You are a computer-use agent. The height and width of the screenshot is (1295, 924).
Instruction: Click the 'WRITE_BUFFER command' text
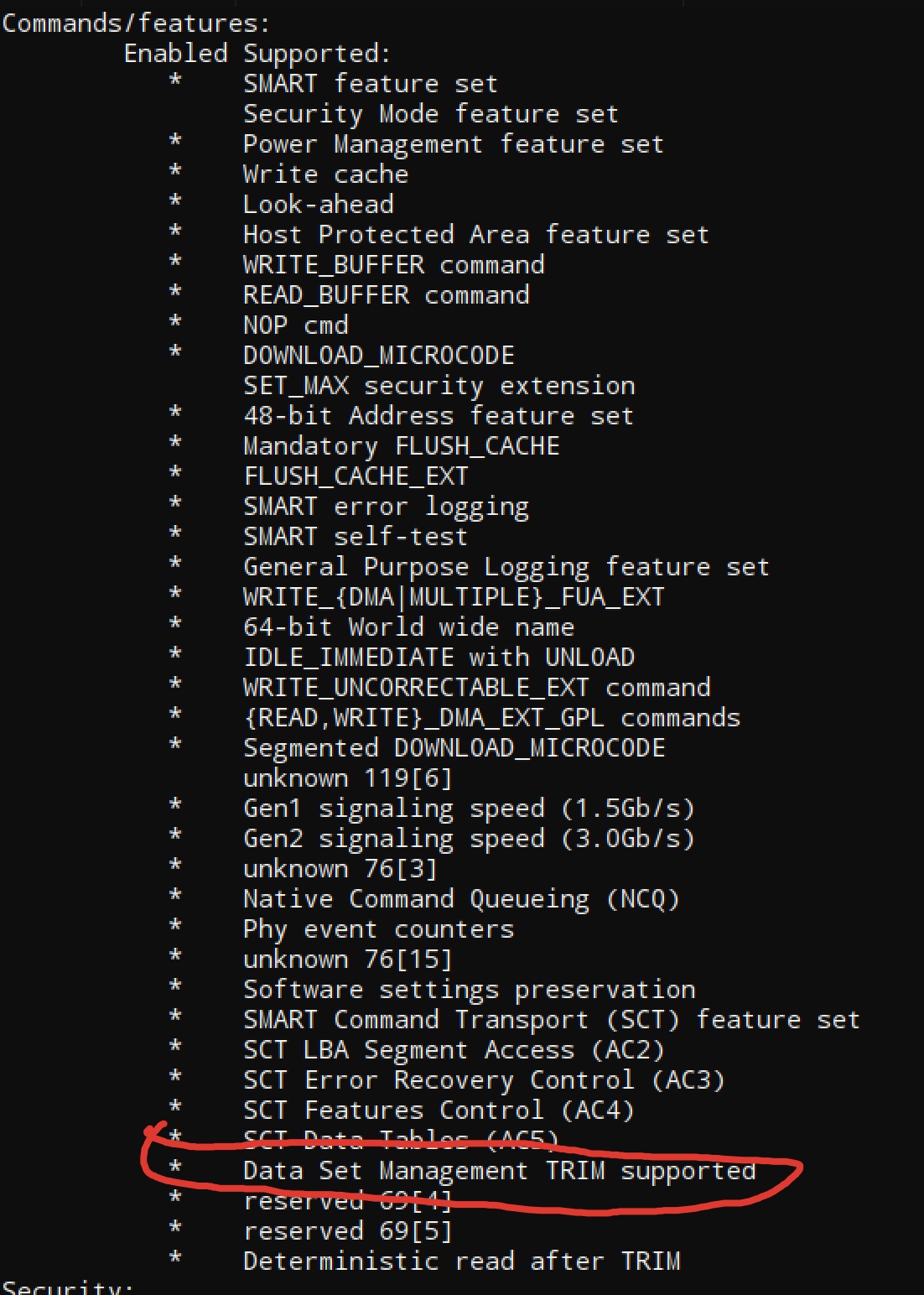tap(393, 265)
